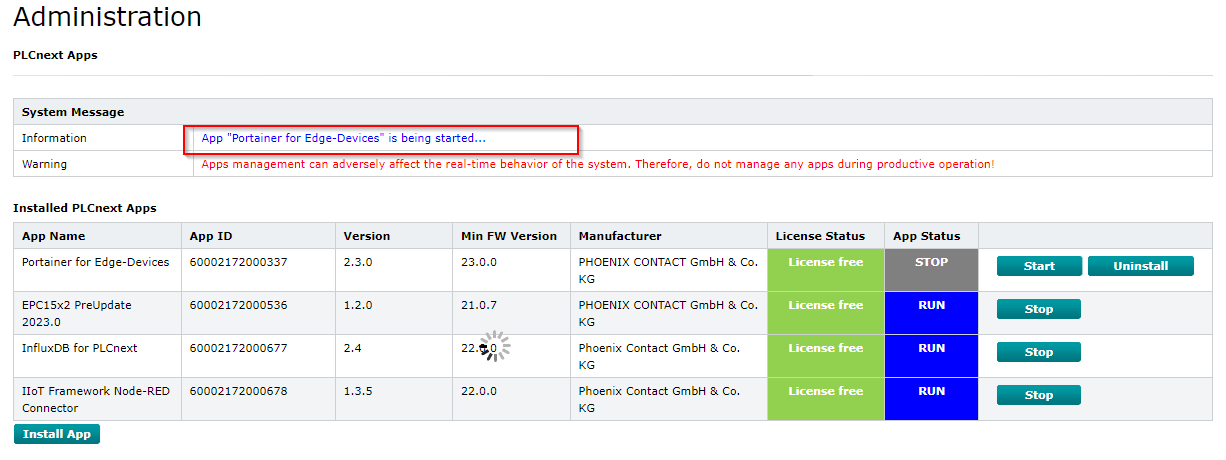Uninstall Portainer for Edge-Devices app
Viewport: 1226px width, 460px height.
click(x=1140, y=266)
